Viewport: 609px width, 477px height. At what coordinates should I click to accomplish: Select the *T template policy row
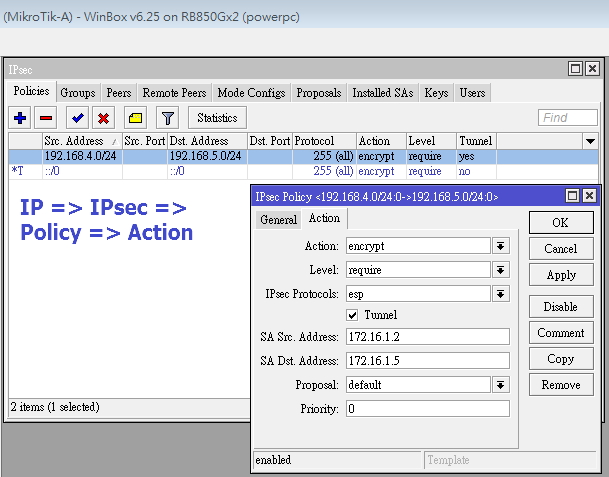point(303,171)
